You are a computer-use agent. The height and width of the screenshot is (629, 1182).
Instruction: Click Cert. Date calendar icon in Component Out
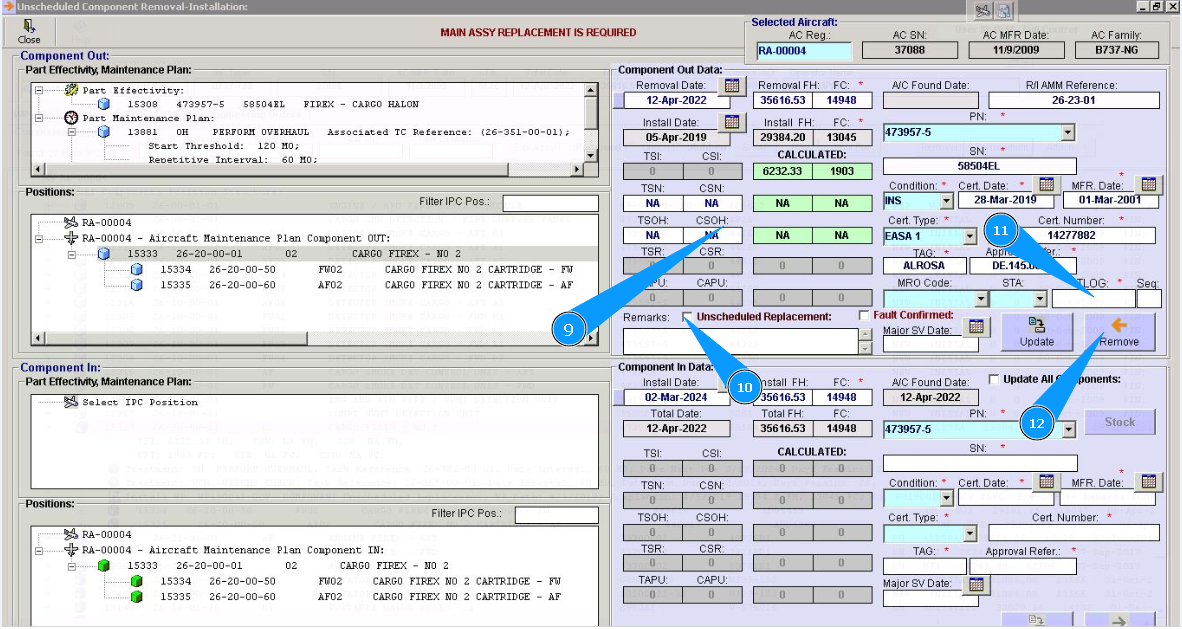[x=1046, y=184]
